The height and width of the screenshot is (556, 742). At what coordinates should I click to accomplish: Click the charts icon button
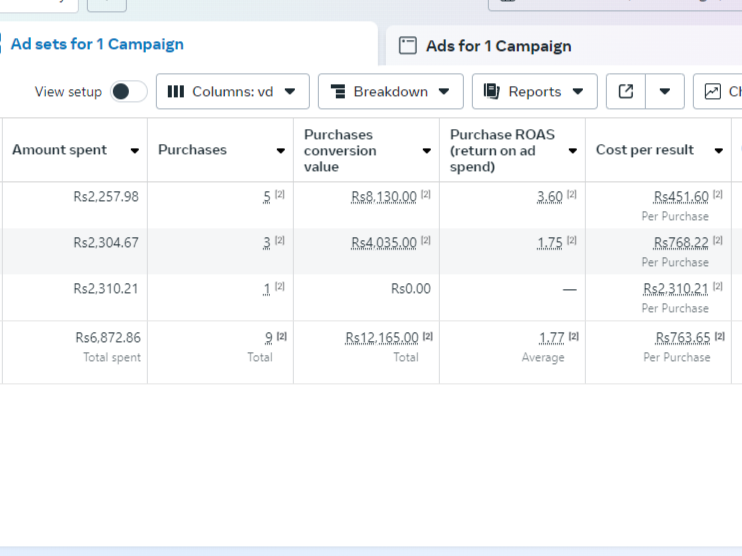pyautogui.click(x=712, y=91)
